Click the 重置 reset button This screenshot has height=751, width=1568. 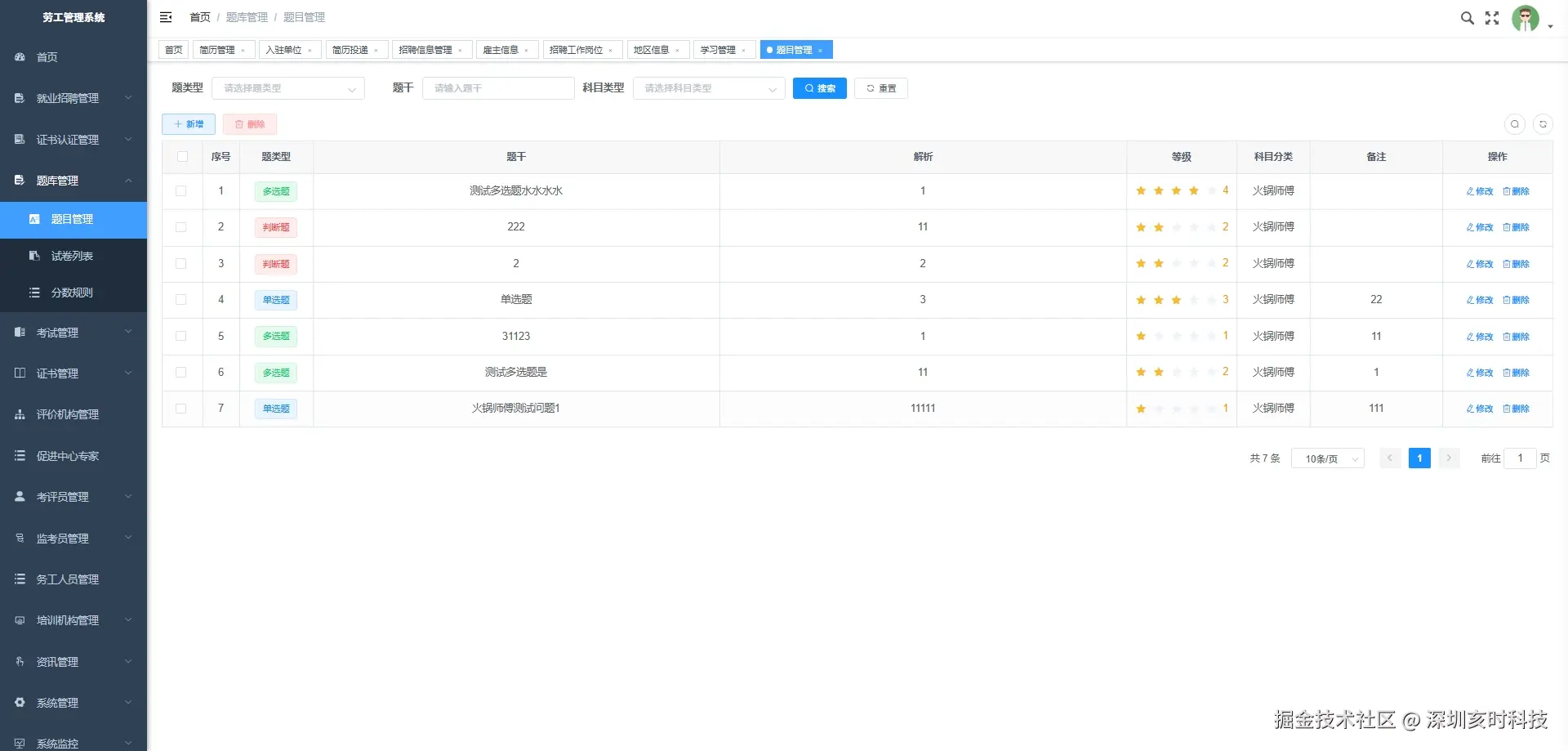pos(881,88)
